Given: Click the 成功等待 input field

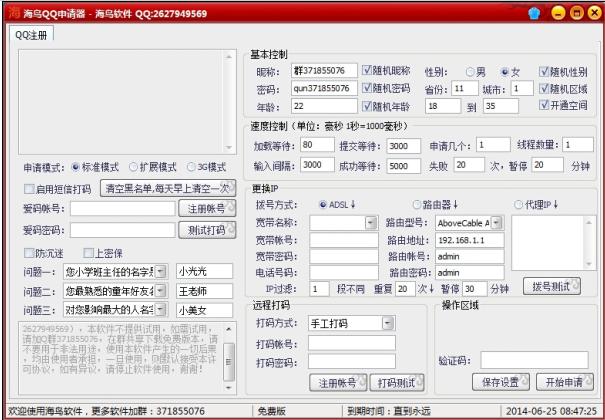Looking at the screenshot, I should (x=404, y=166).
